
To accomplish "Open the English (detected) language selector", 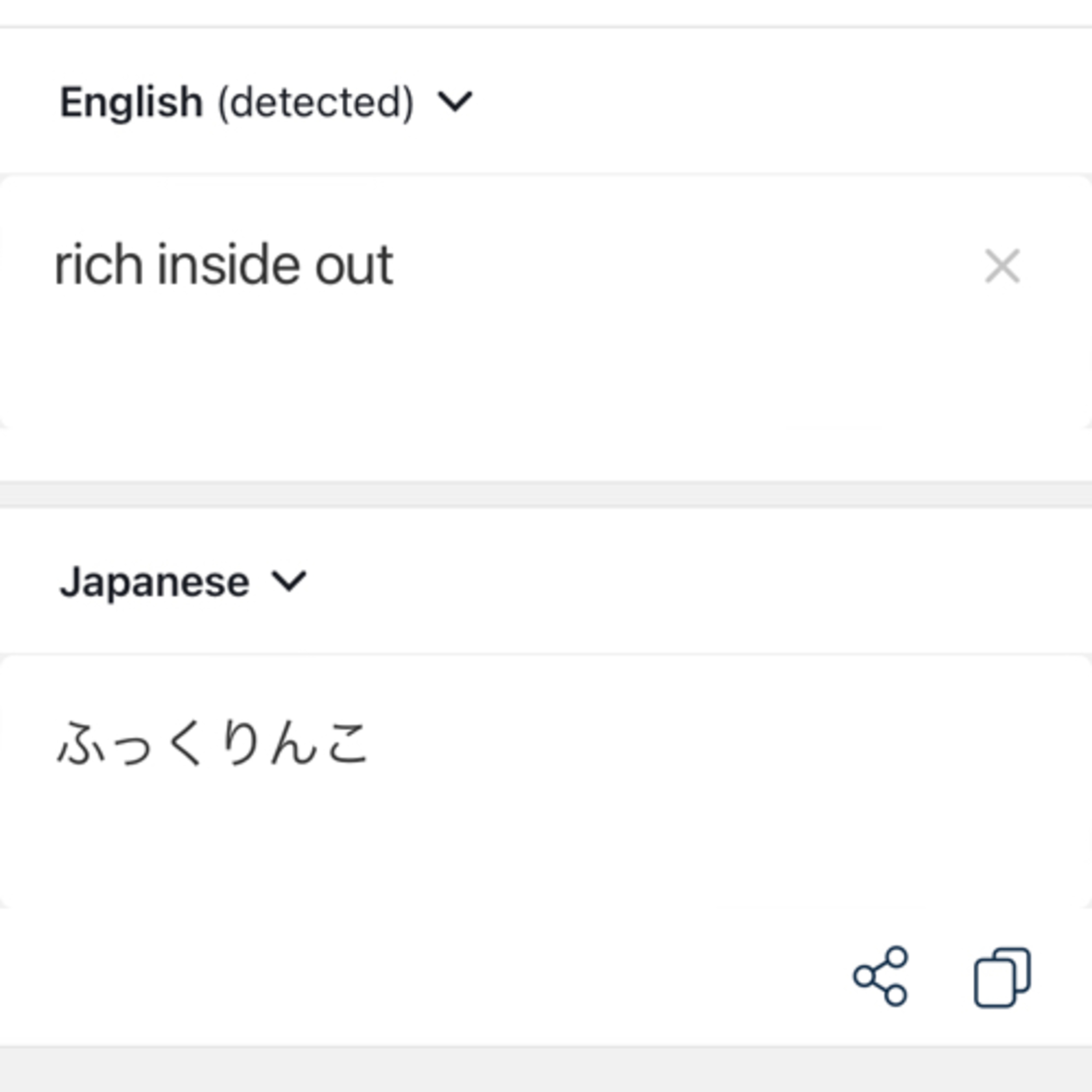I will 266,102.
